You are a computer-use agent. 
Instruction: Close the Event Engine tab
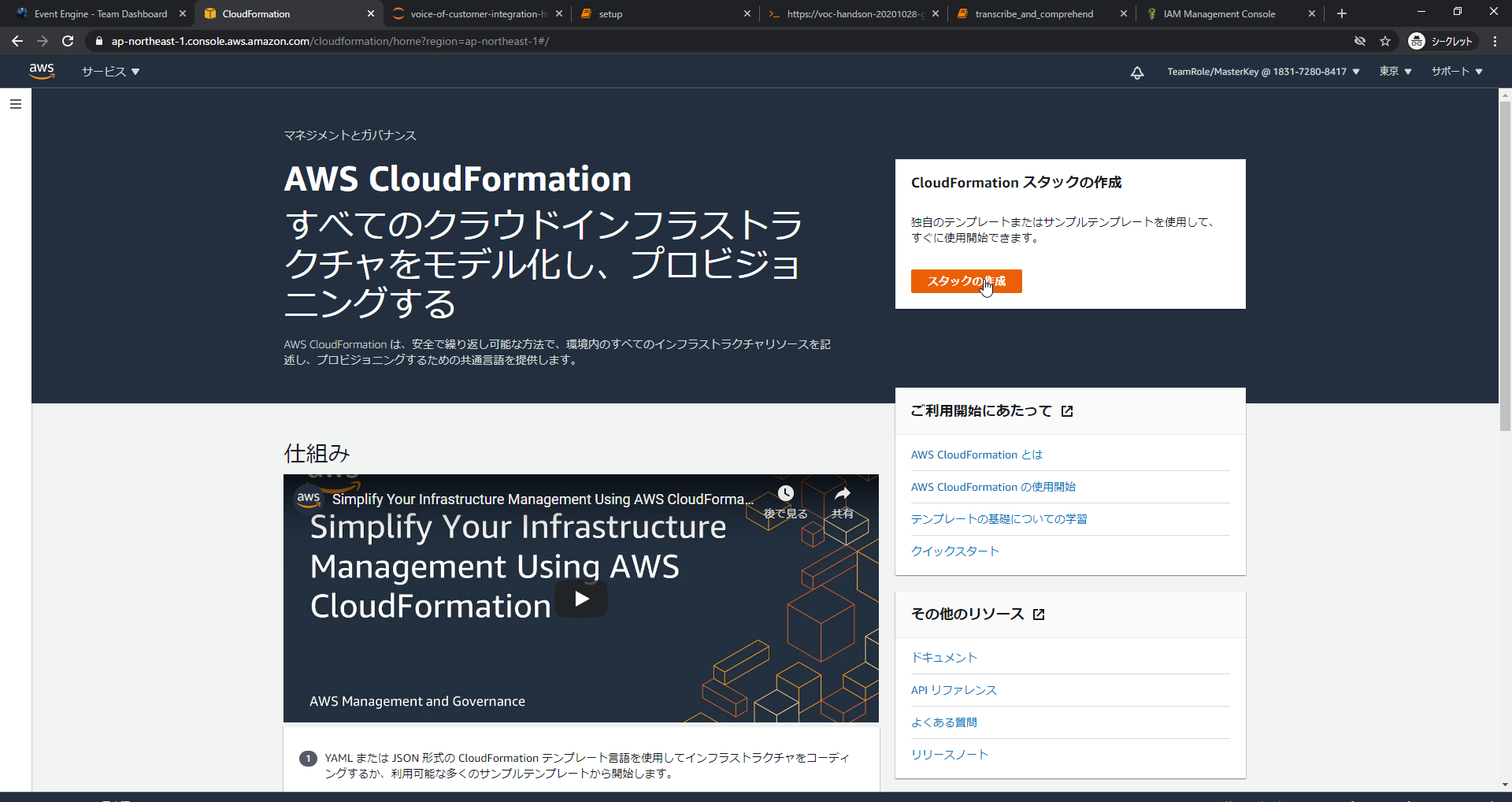(182, 13)
